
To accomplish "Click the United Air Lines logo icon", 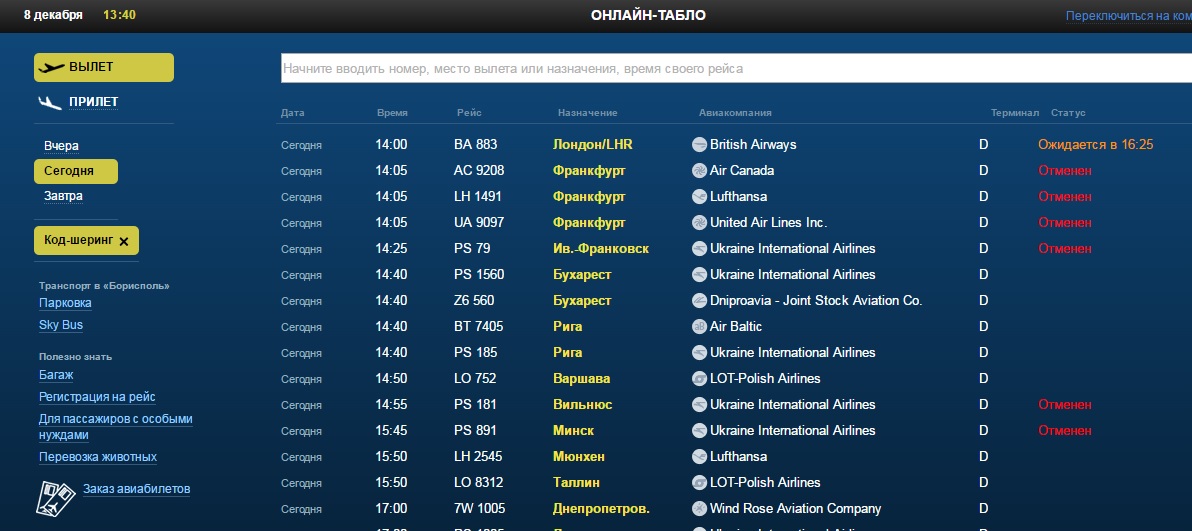I will tap(699, 223).
